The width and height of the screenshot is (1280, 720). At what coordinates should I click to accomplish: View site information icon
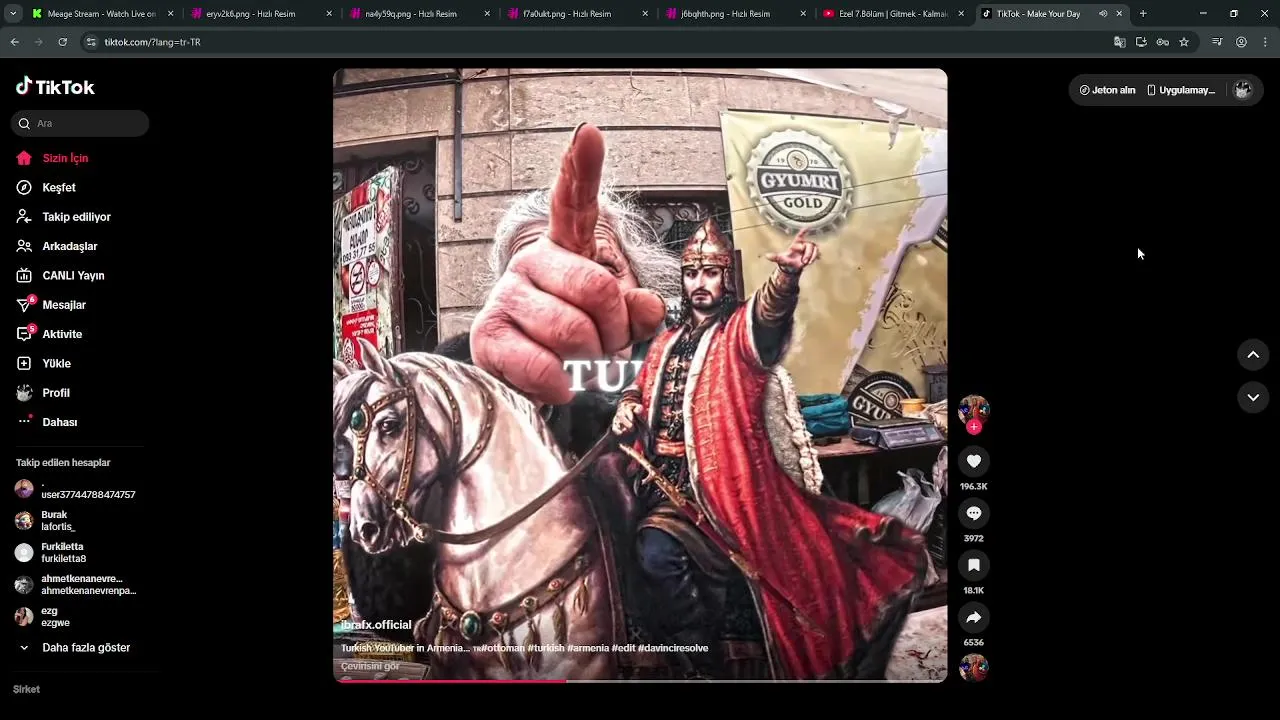tap(91, 42)
